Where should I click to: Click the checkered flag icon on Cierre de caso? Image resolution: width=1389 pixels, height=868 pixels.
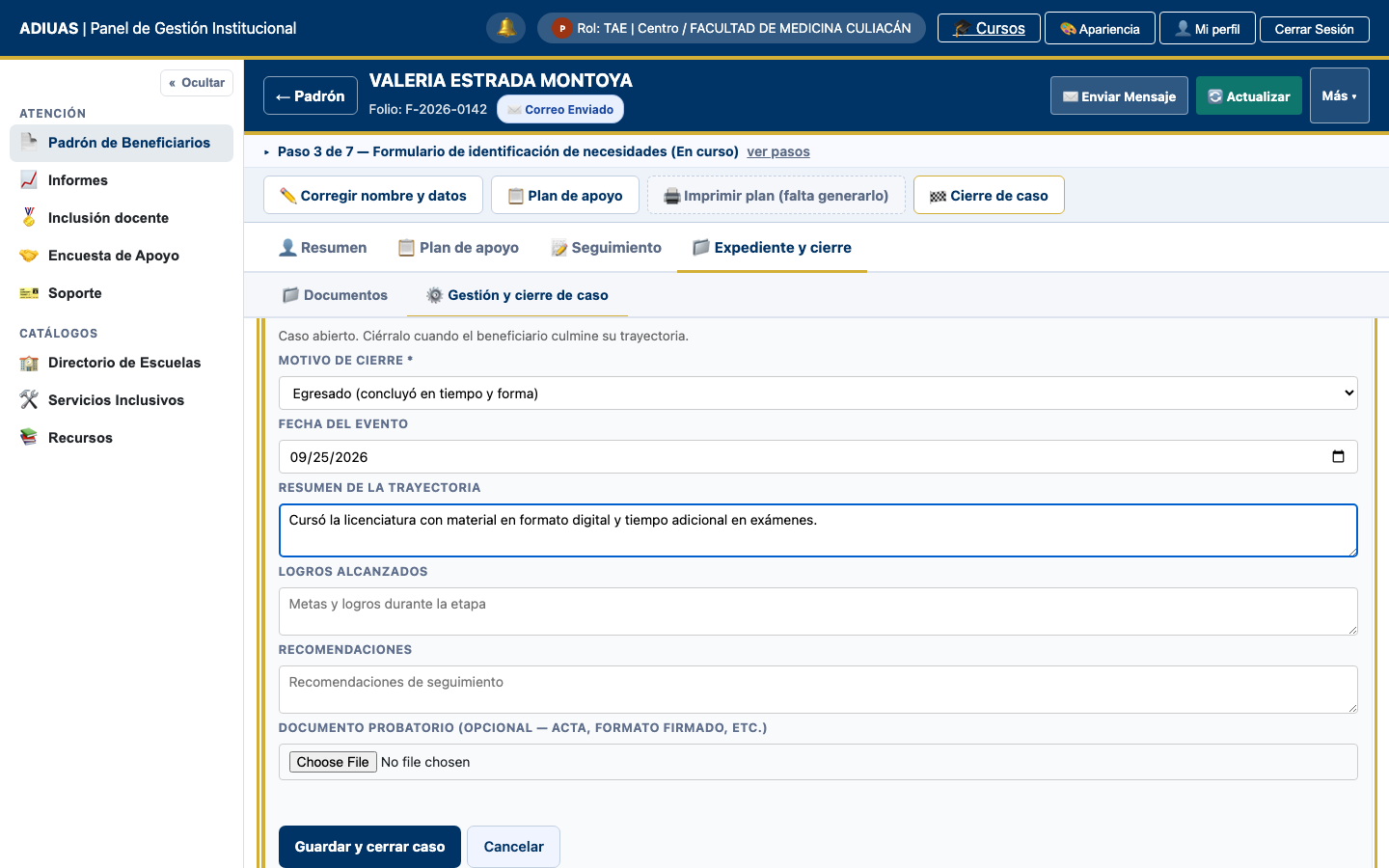pos(938,196)
